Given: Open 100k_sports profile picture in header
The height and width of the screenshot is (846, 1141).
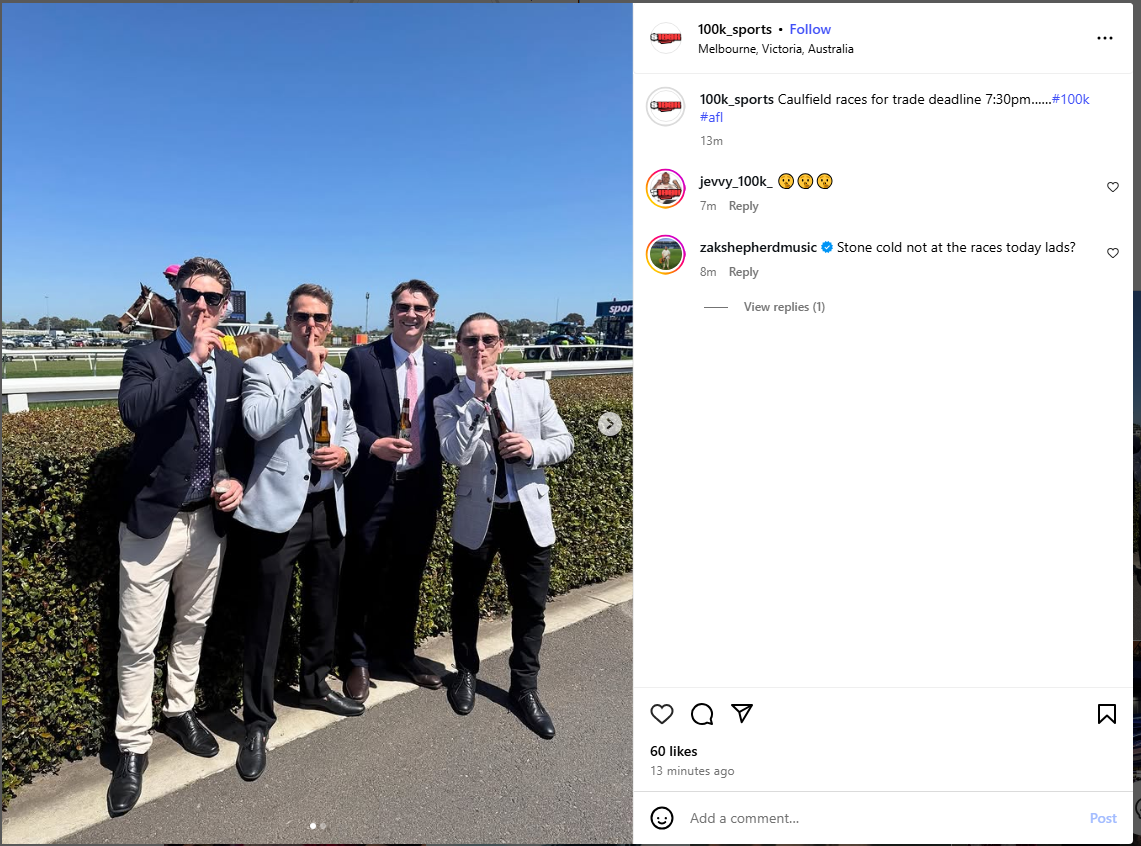Looking at the screenshot, I should tap(665, 38).
